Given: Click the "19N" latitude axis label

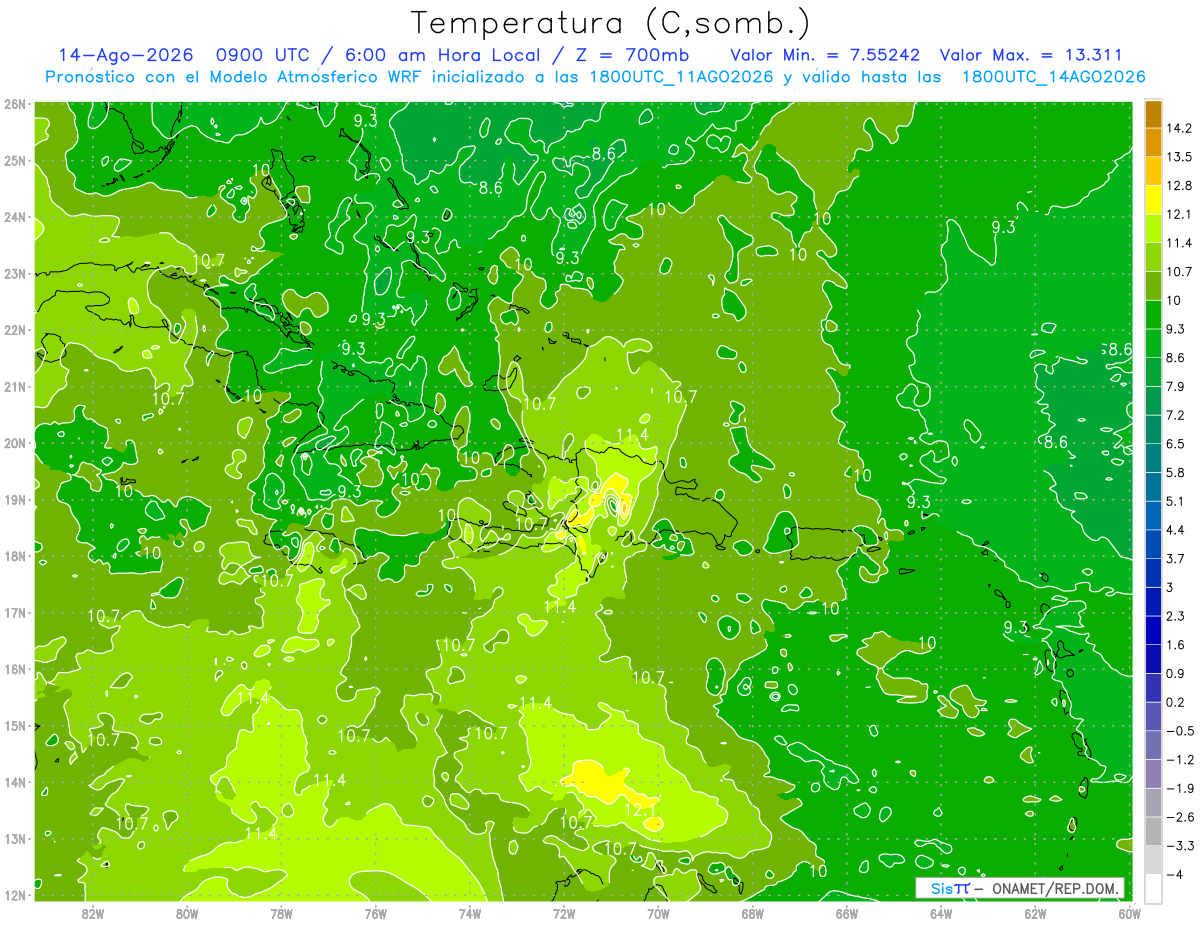Looking at the screenshot, I should pyautogui.click(x=15, y=499).
